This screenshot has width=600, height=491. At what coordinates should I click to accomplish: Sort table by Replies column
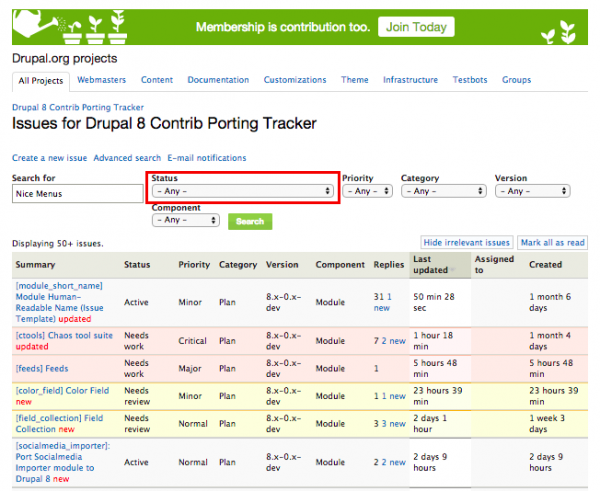click(x=389, y=264)
